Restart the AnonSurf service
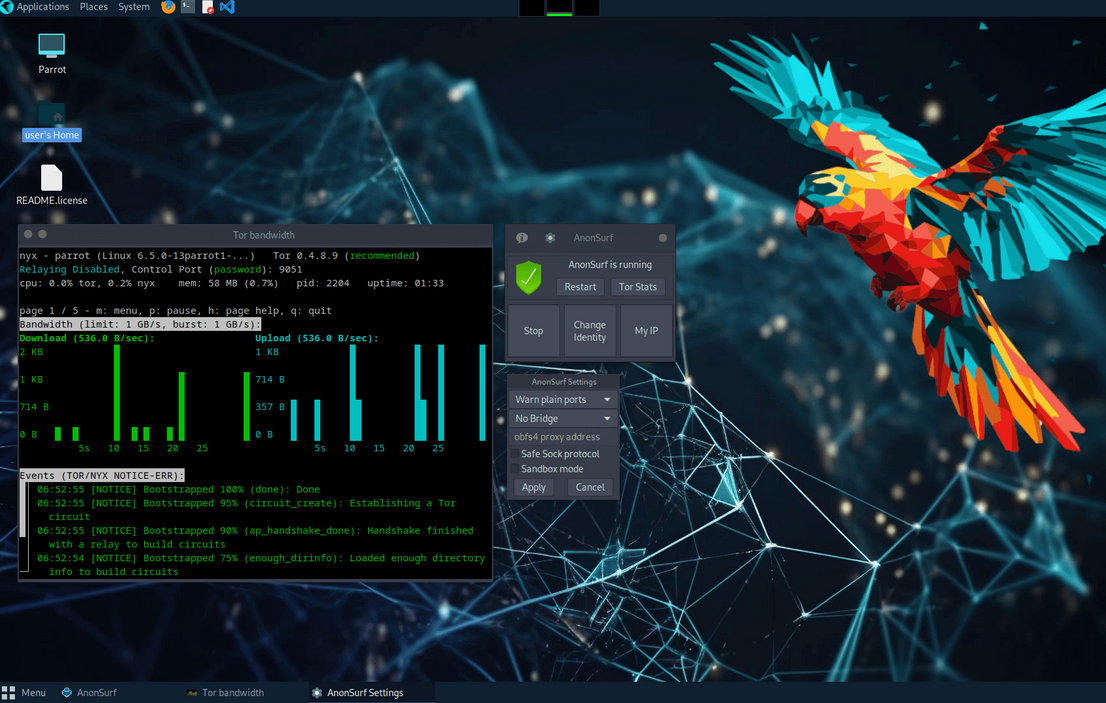Image resolution: width=1106 pixels, height=703 pixels. [580, 287]
